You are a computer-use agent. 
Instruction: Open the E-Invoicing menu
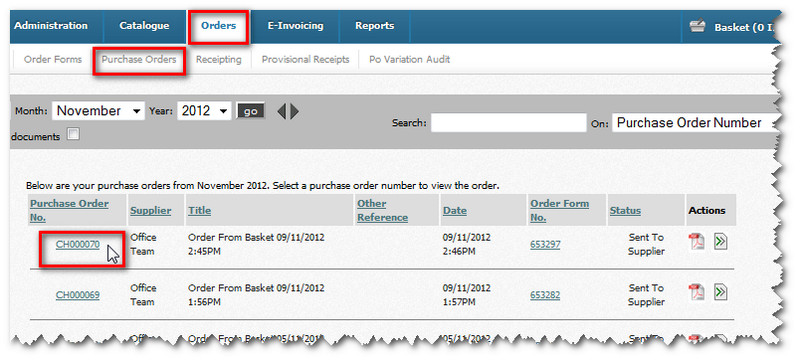[295, 25]
